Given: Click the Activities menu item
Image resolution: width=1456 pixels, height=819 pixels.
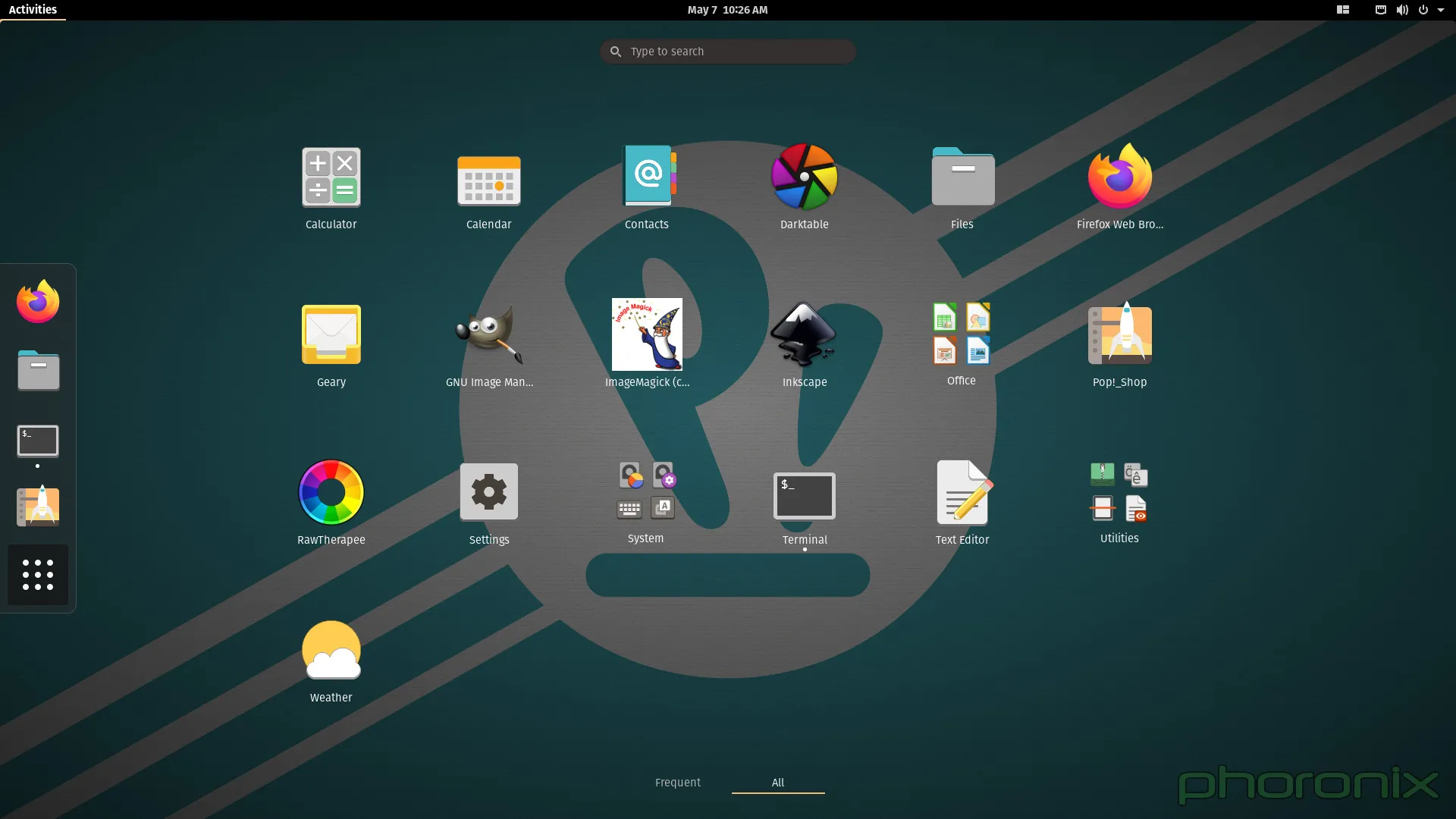Looking at the screenshot, I should tap(32, 9).
